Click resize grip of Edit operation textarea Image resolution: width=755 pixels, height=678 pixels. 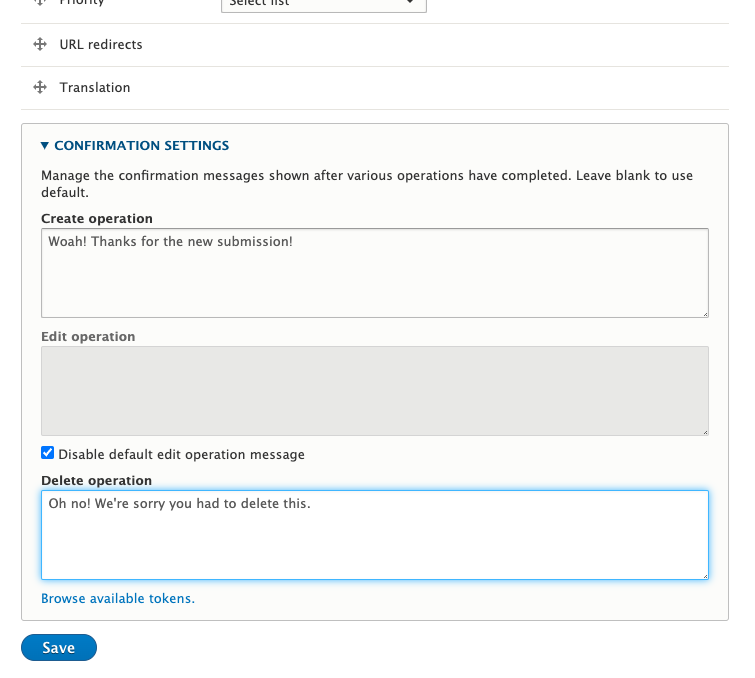(704, 430)
